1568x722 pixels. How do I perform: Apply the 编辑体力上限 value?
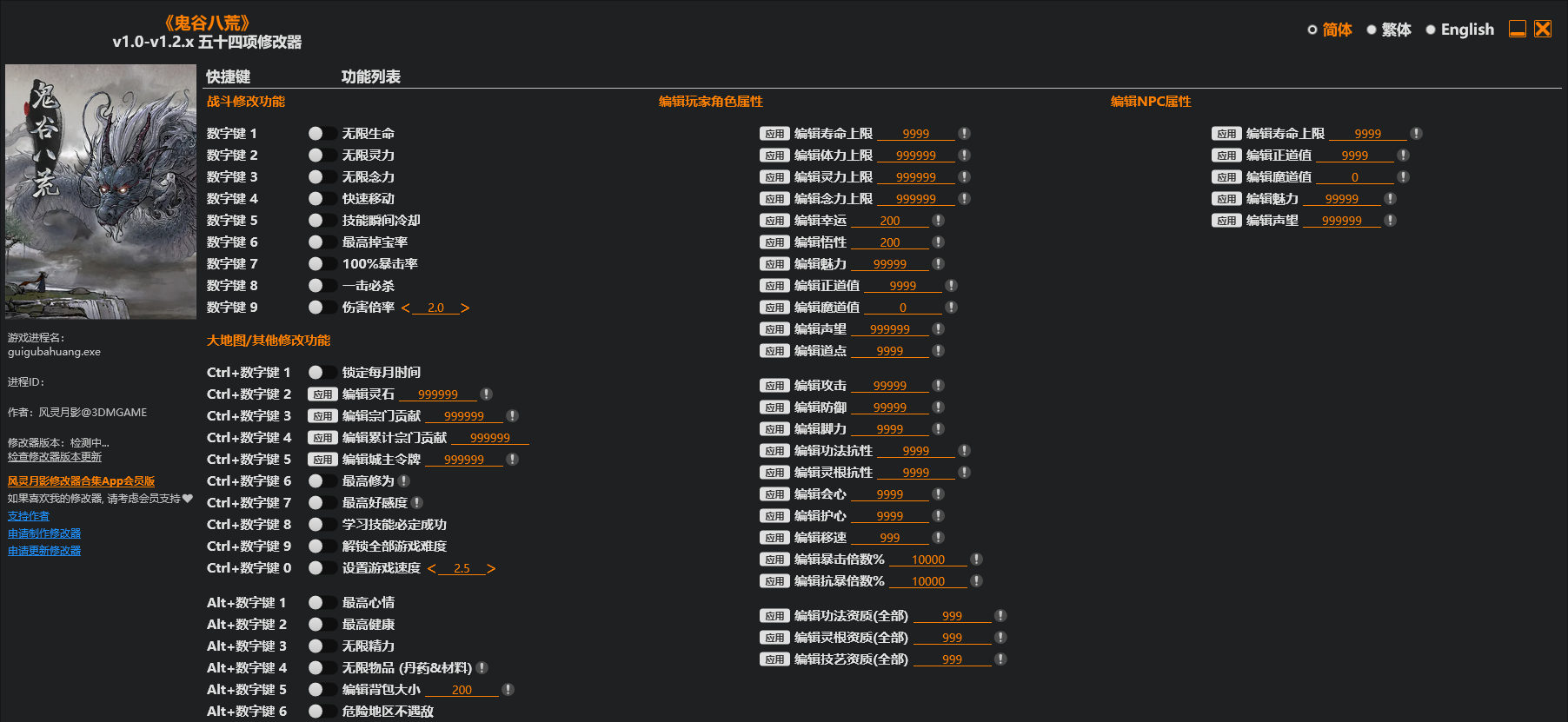(x=774, y=156)
